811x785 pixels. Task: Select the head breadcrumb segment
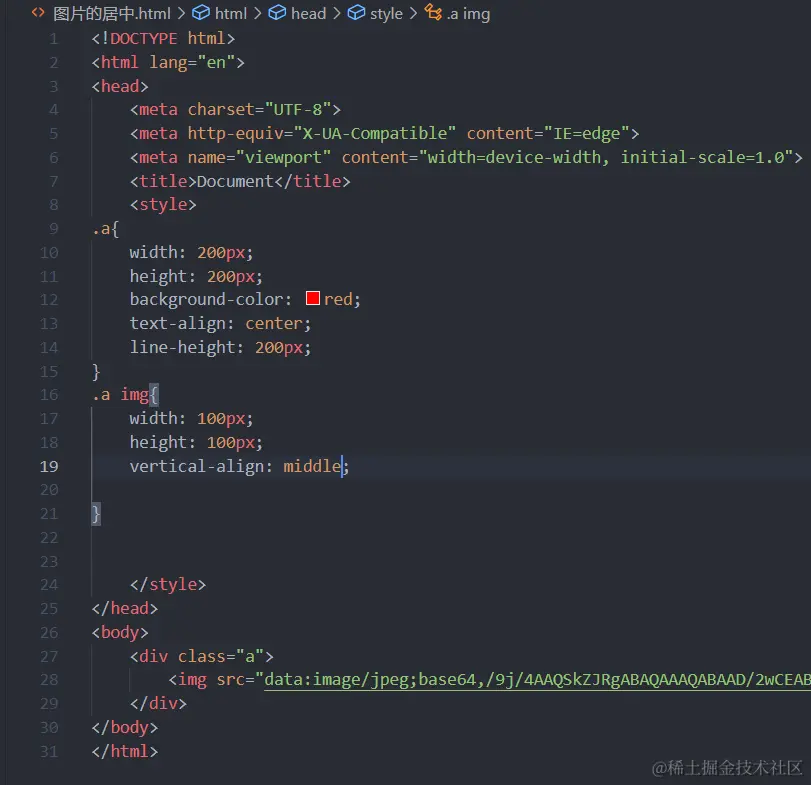coord(308,13)
